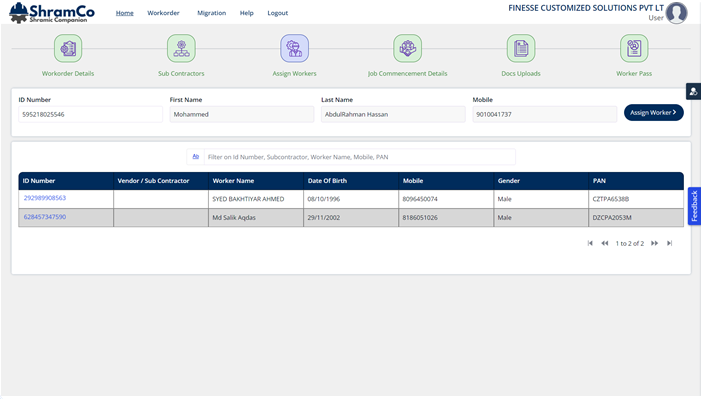Open the dark side panel user icon
Image resolution: width=702 pixels, height=399 pixels.
coord(693,91)
